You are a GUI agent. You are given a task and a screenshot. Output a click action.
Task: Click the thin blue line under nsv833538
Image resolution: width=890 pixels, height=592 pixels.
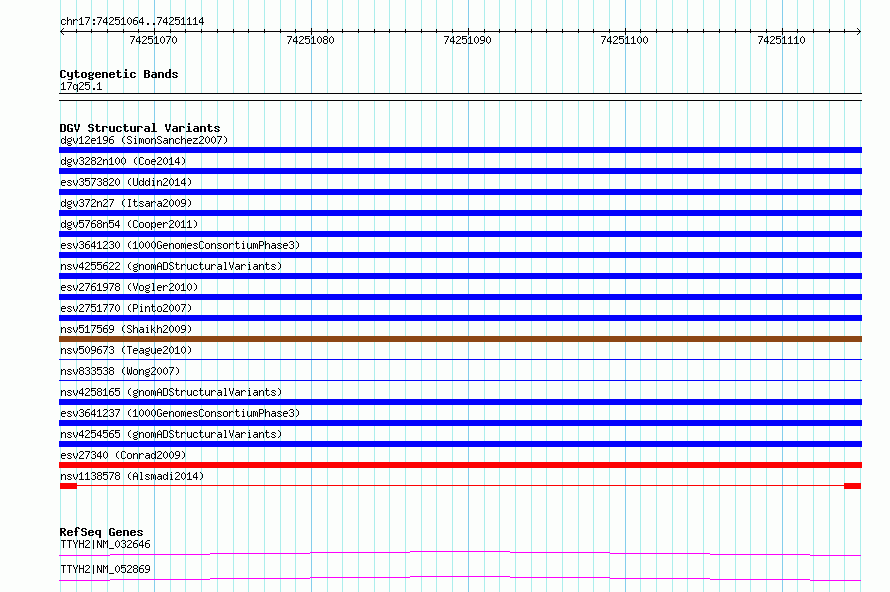pos(460,380)
